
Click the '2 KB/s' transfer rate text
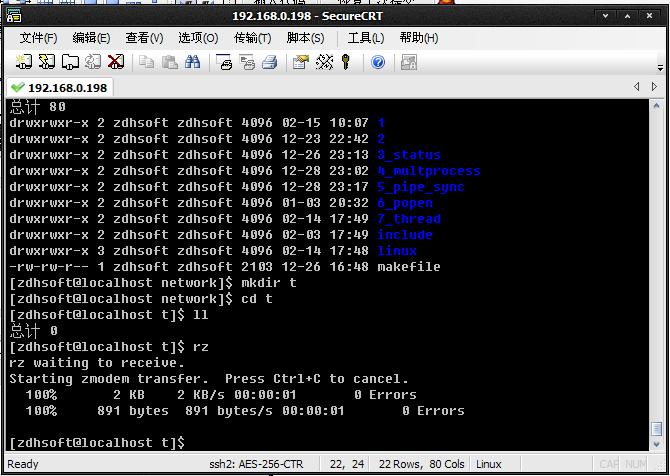201,394
